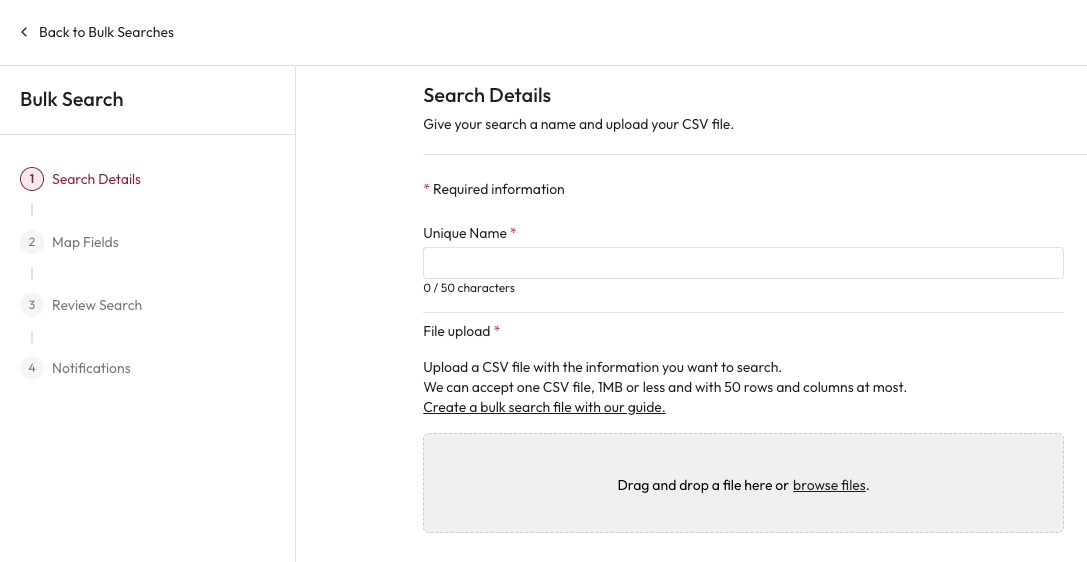The height and width of the screenshot is (562, 1087).
Task: Click the Required information note
Action: [498, 189]
